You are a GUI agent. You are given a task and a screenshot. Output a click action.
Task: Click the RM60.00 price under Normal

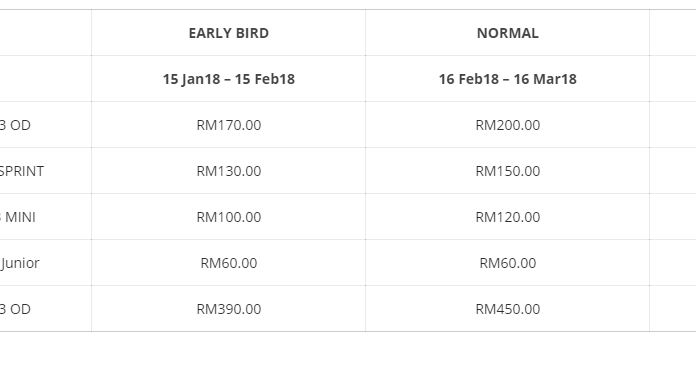(507, 263)
